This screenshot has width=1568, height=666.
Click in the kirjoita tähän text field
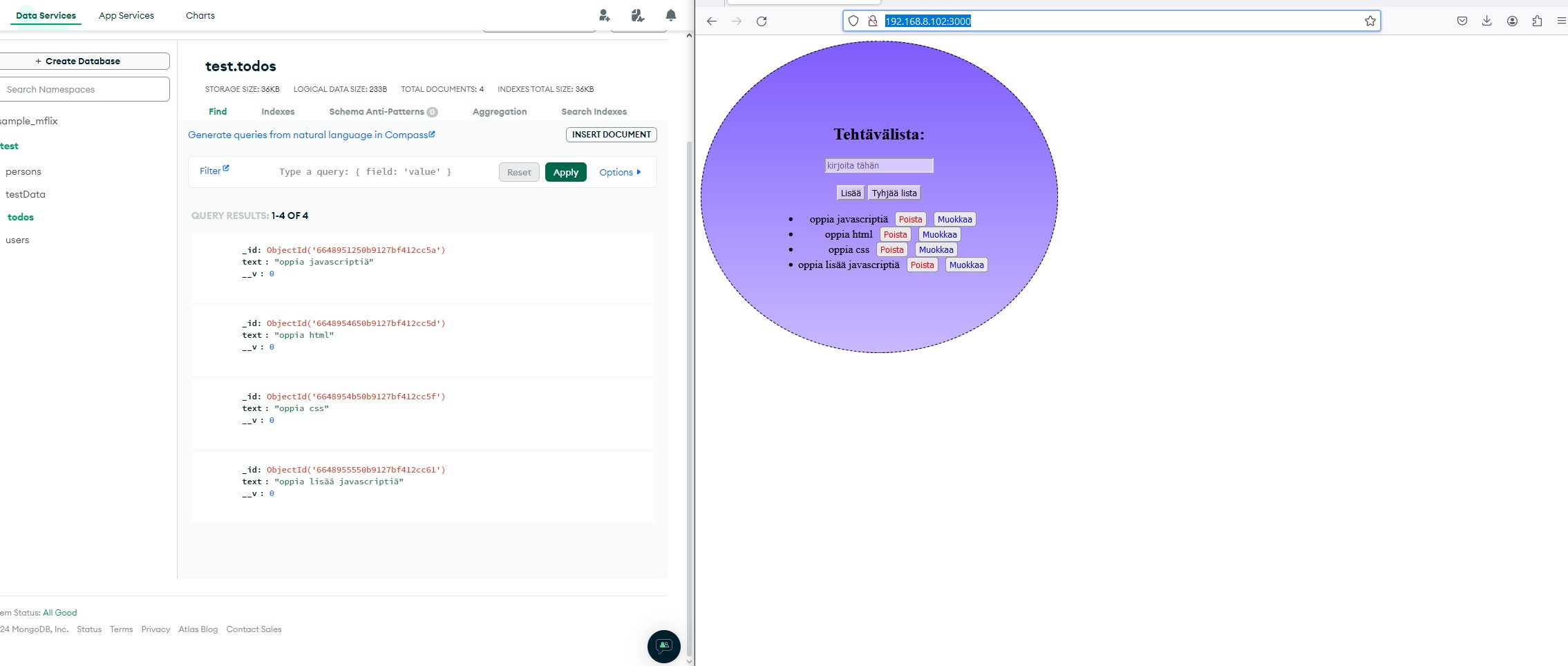pyautogui.click(x=878, y=166)
